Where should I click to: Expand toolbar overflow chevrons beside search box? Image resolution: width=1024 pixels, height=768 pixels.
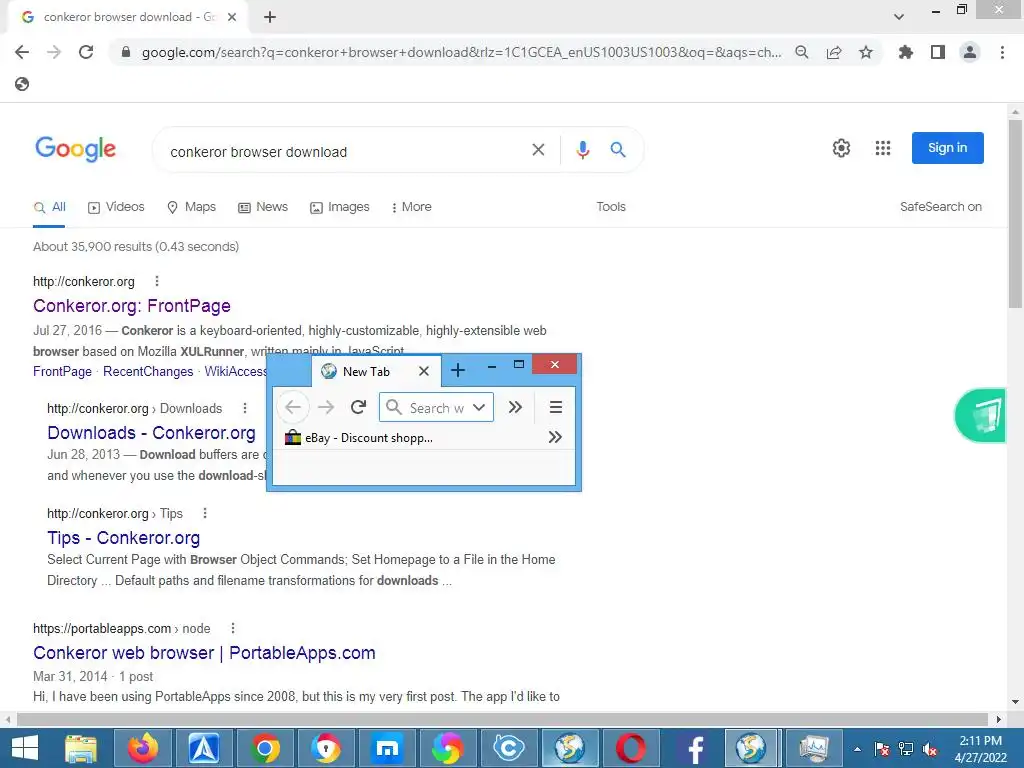click(515, 408)
